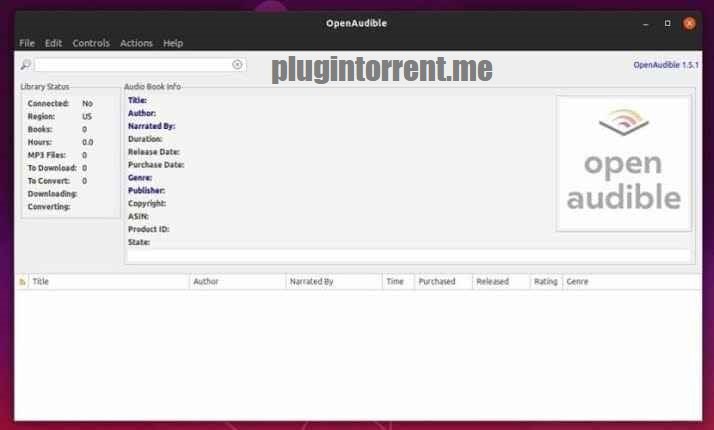Click the Connected: status label
714x430 pixels.
(48, 103)
